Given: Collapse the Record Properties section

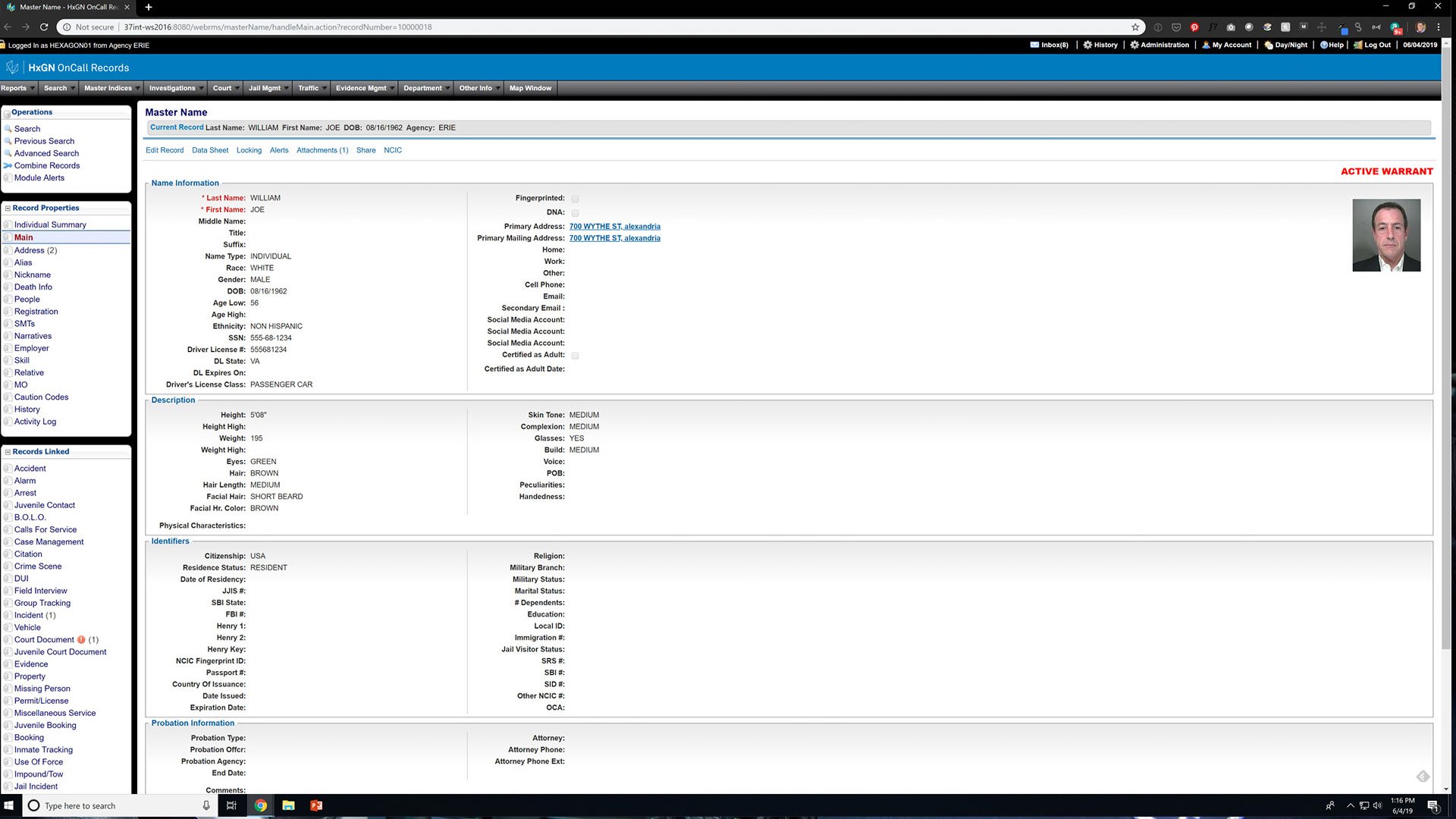Looking at the screenshot, I should tap(6, 208).
